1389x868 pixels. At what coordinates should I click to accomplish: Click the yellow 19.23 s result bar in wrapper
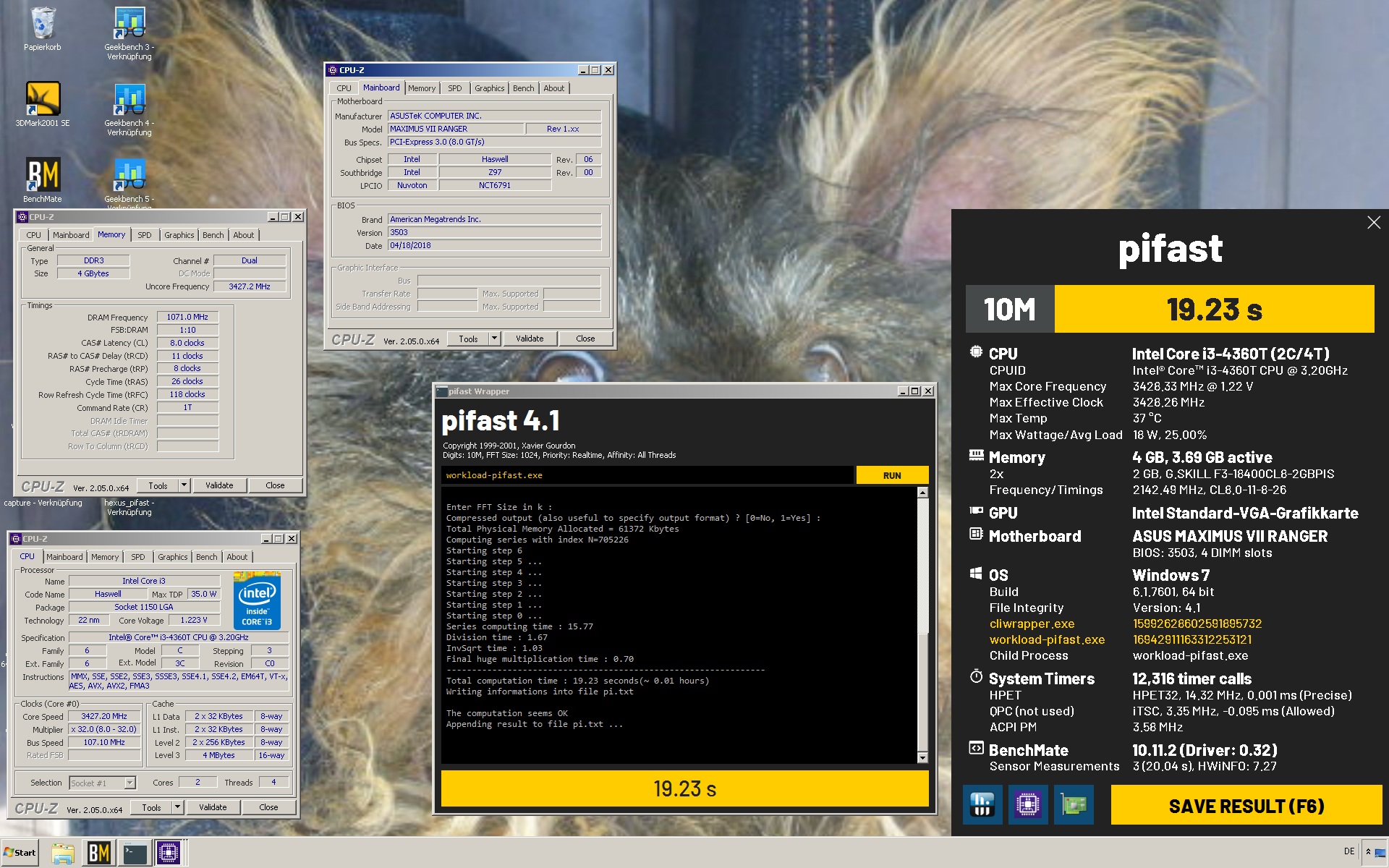tap(684, 788)
